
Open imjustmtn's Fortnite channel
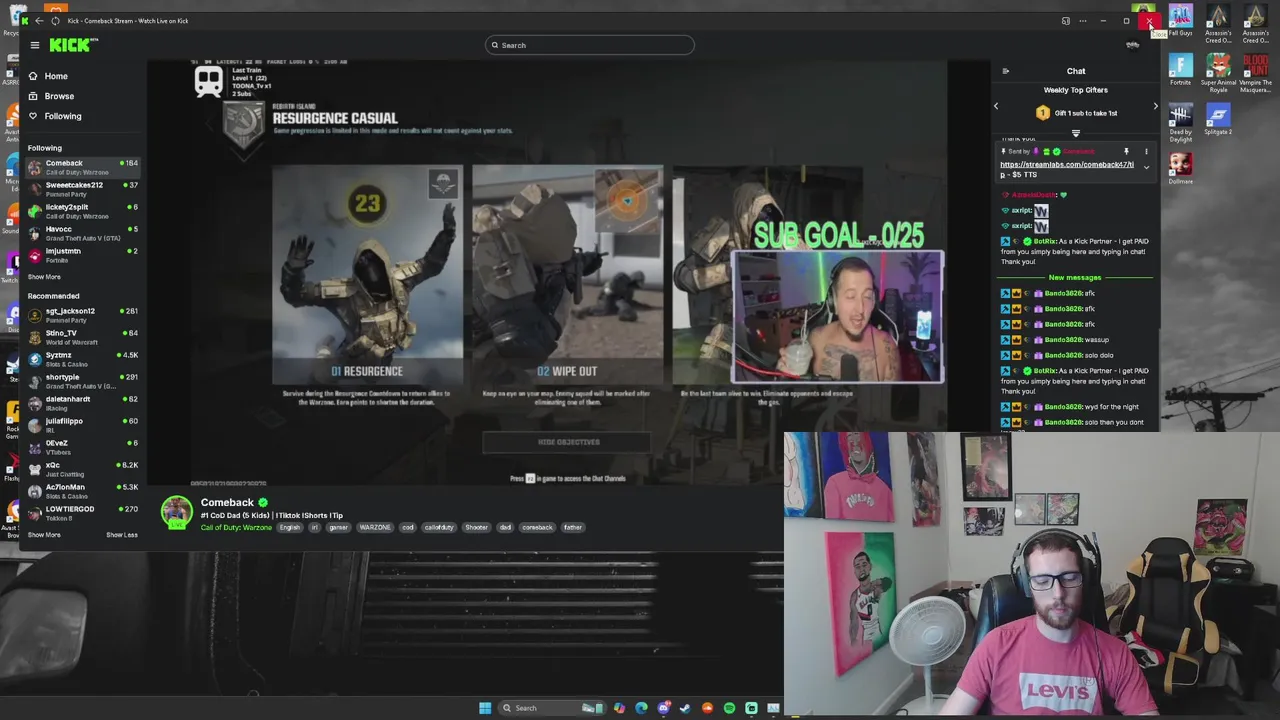pyautogui.click(x=83, y=255)
